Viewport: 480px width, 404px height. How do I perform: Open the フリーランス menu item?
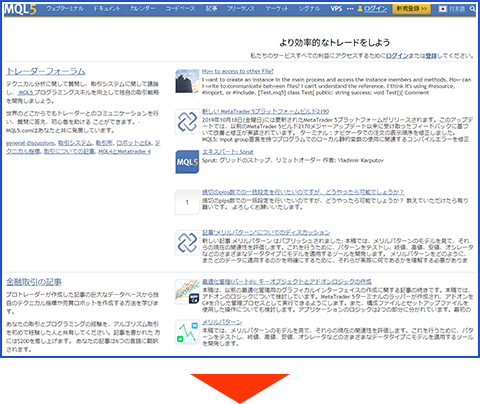(x=241, y=9)
